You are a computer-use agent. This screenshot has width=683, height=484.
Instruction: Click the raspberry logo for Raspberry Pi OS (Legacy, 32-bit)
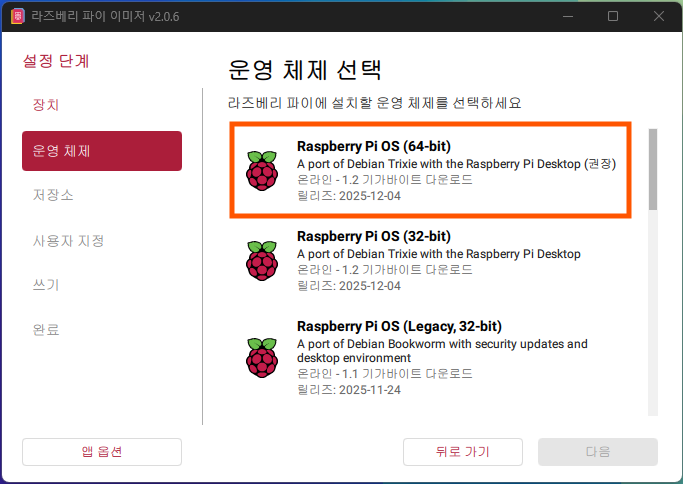[x=262, y=358]
